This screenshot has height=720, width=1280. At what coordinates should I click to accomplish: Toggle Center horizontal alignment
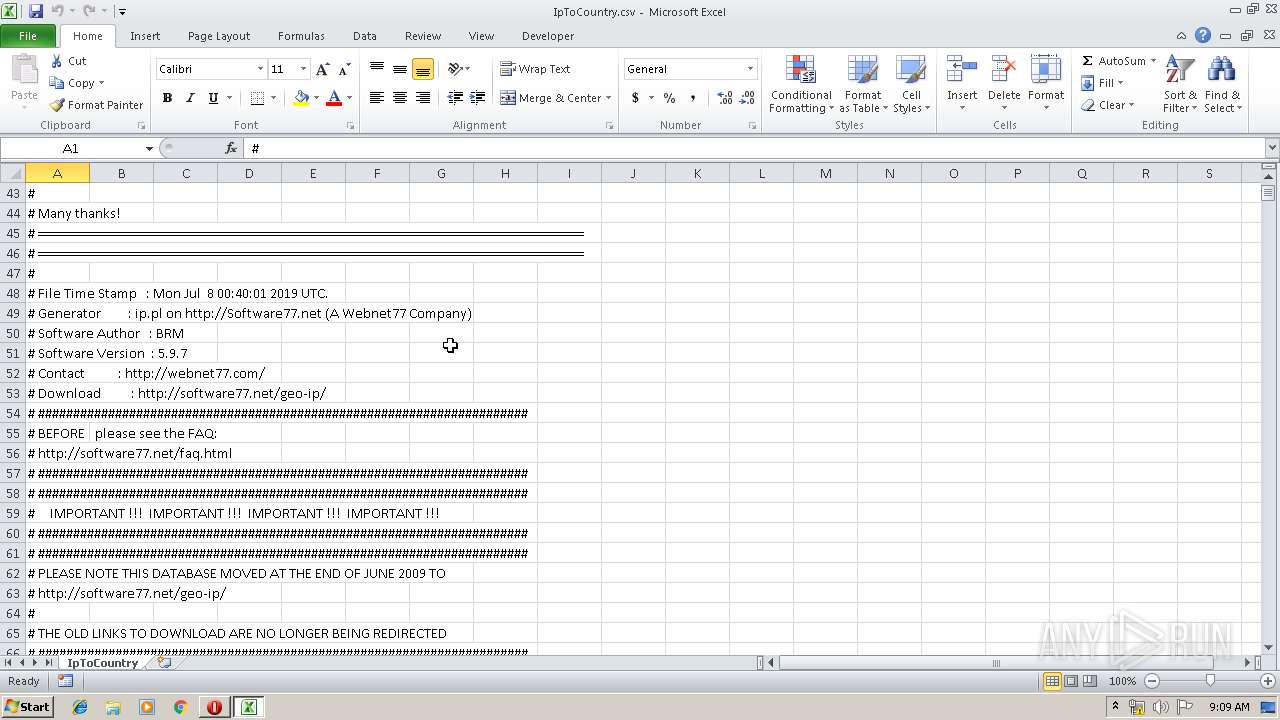[400, 98]
